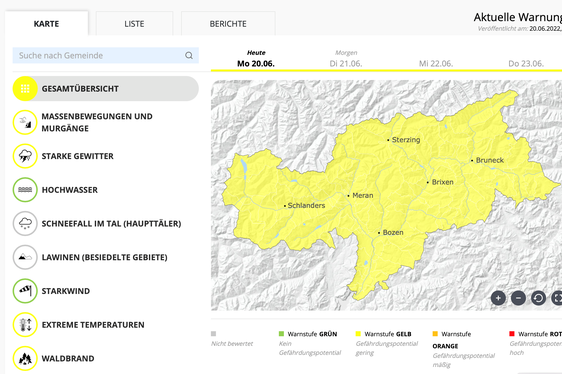The width and height of the screenshot is (562, 374).
Task: Open the Gesamtübersicht grid icon
Action: tap(25, 89)
